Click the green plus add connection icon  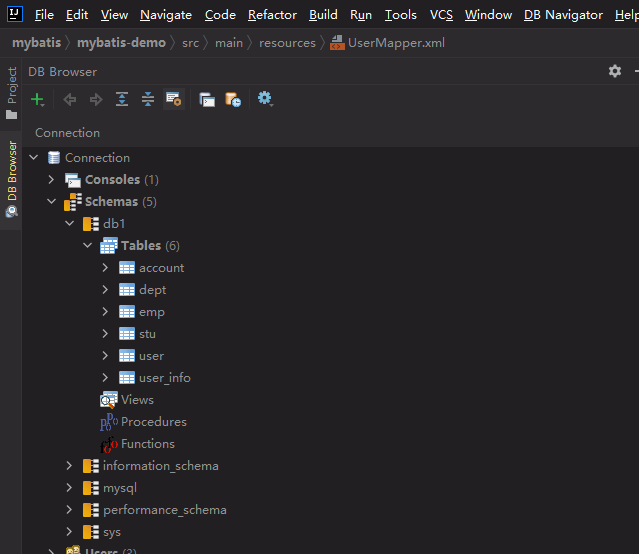37,99
